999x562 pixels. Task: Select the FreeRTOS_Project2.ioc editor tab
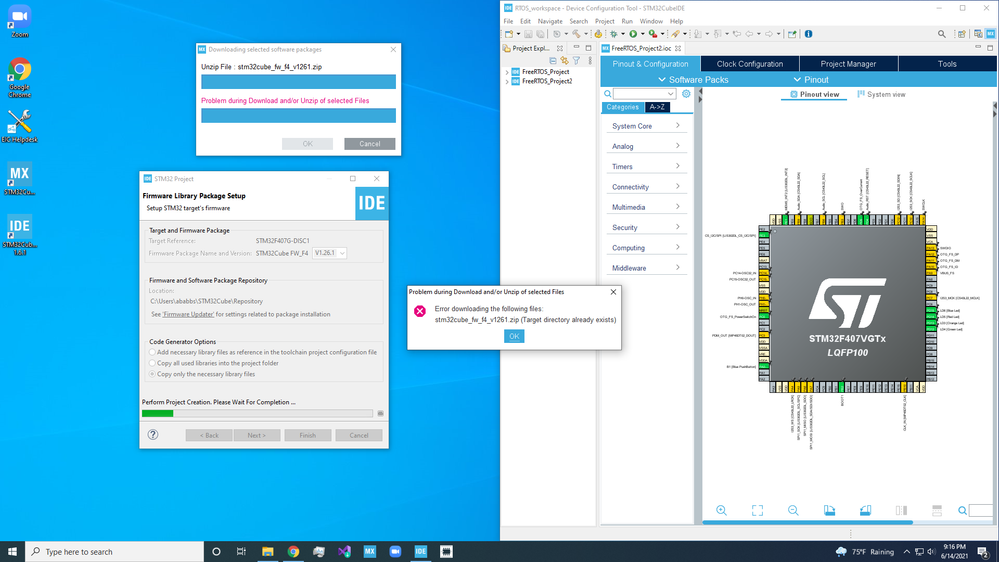click(x=641, y=48)
